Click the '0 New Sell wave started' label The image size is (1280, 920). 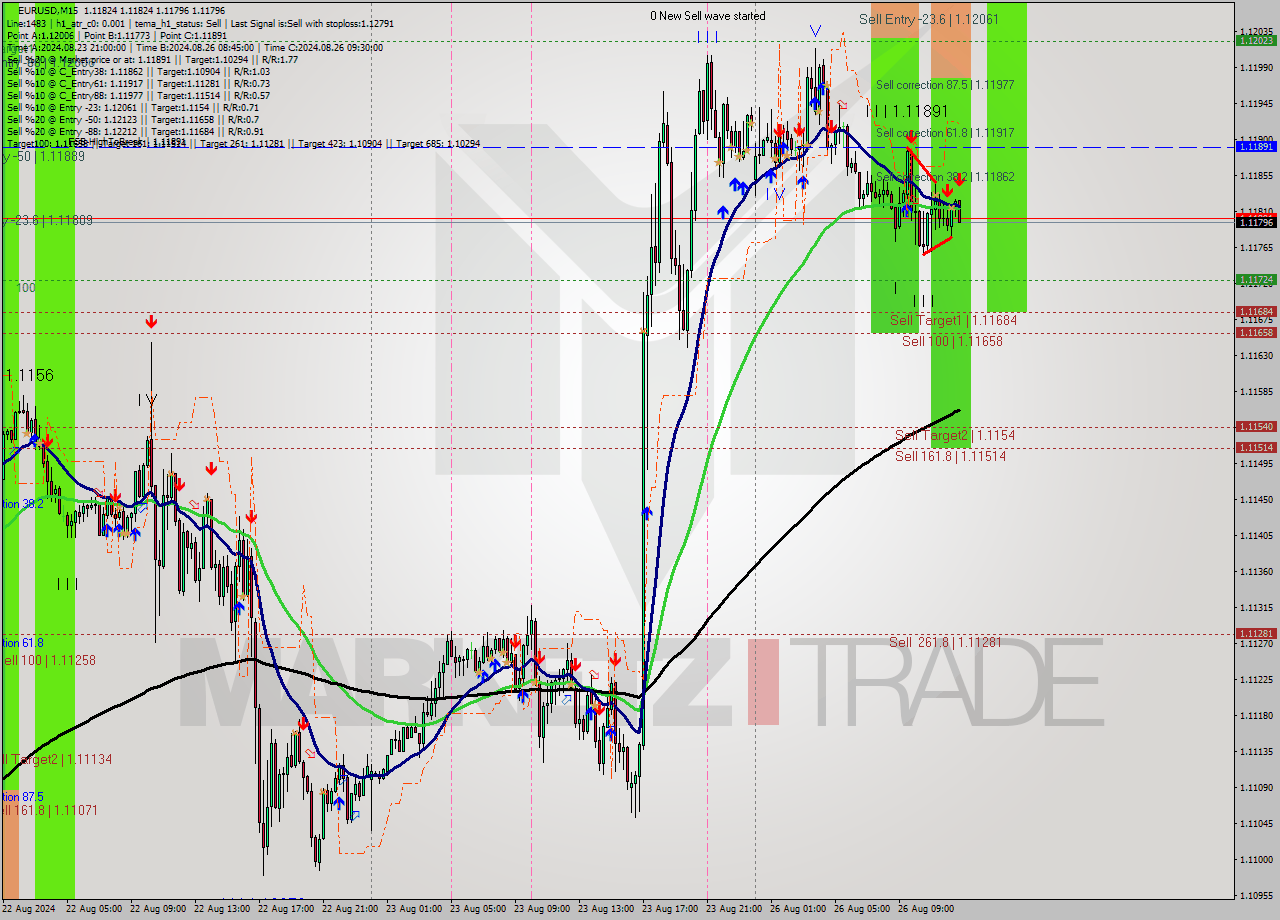pyautogui.click(x=708, y=16)
